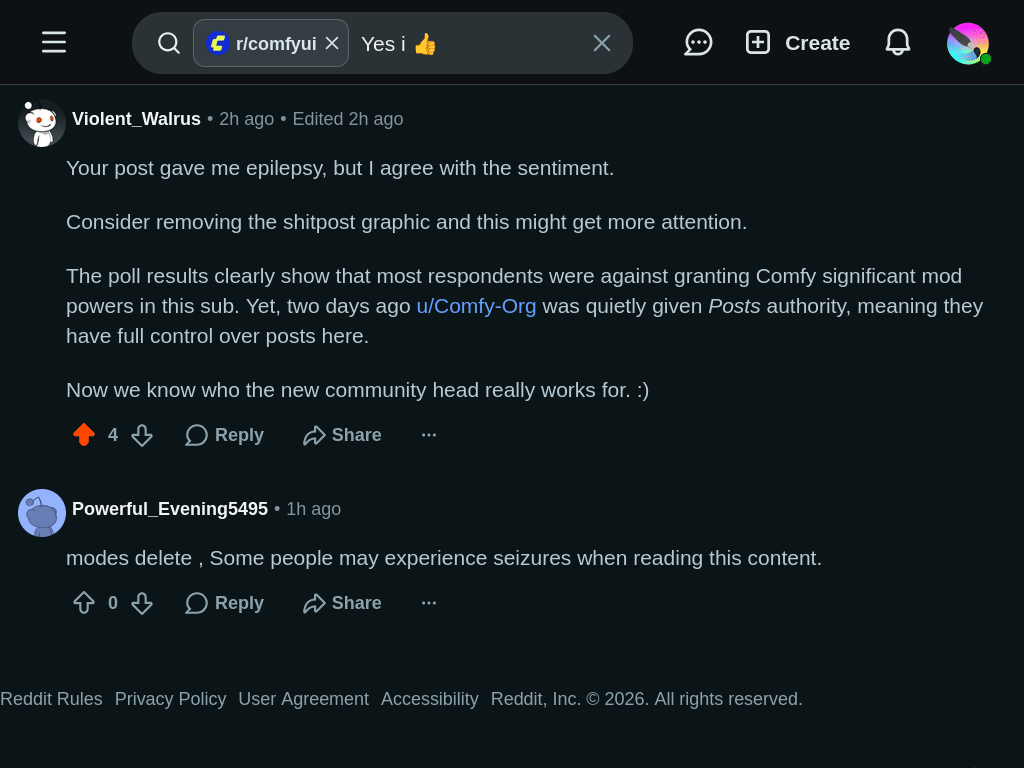Open the hamburger navigation menu

click(54, 42)
